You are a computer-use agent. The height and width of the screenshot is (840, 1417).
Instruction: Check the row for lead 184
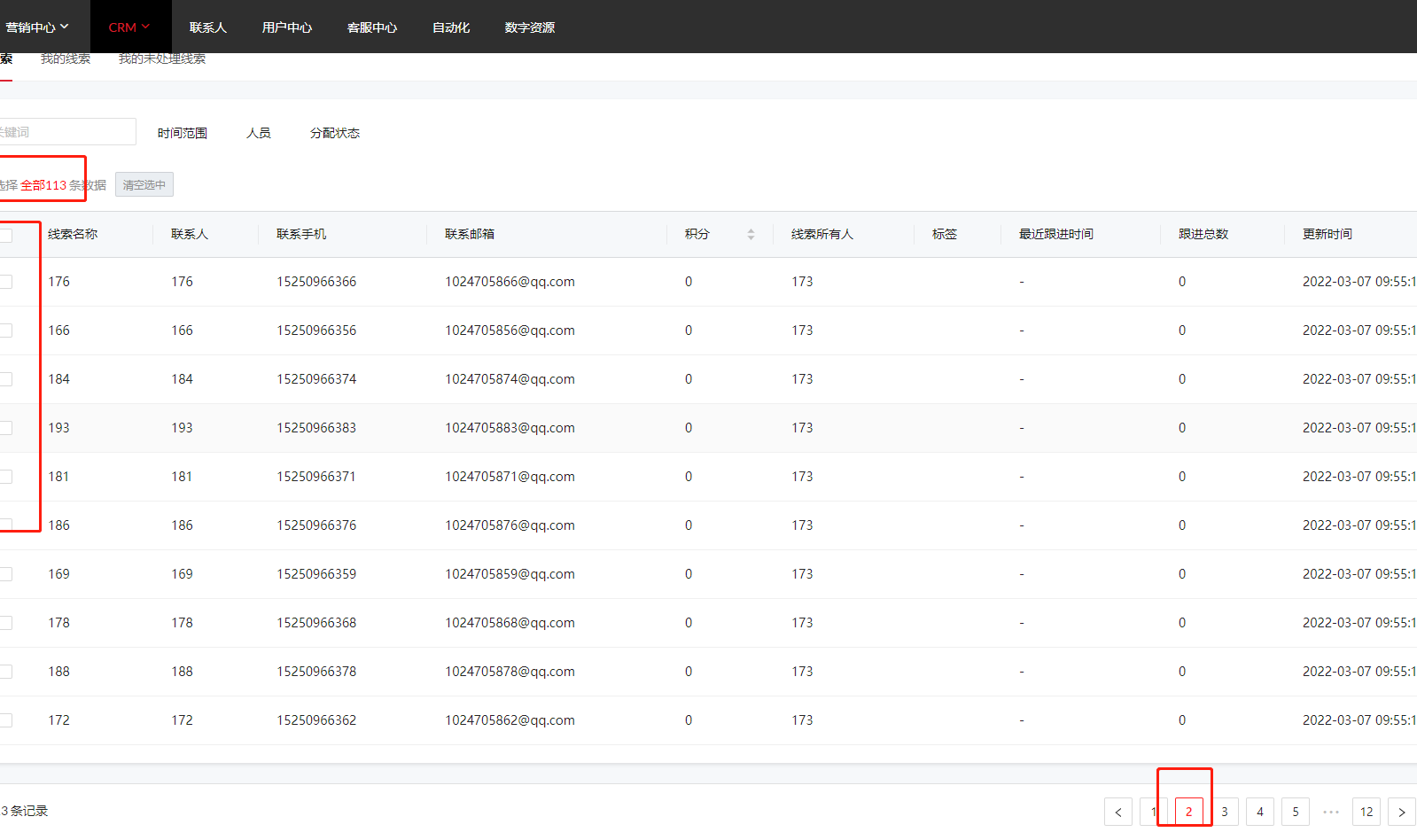pyautogui.click(x=6, y=379)
